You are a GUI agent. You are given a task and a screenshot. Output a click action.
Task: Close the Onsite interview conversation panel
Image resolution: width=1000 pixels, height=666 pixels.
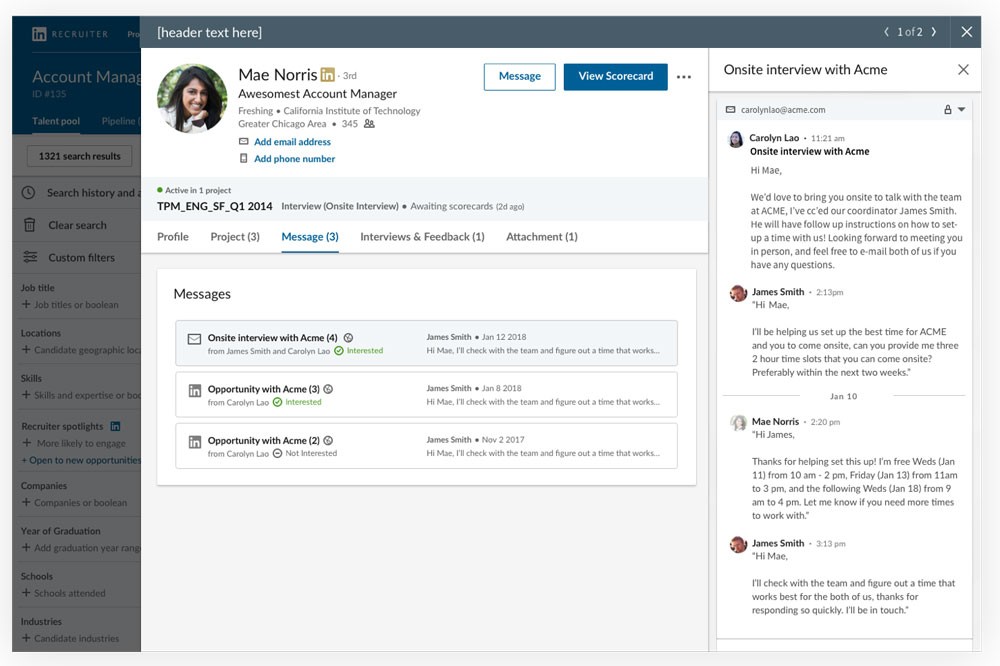963,70
